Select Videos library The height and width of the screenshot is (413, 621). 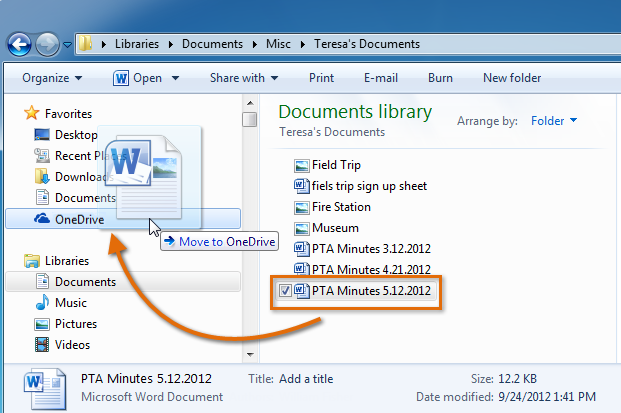(x=72, y=345)
